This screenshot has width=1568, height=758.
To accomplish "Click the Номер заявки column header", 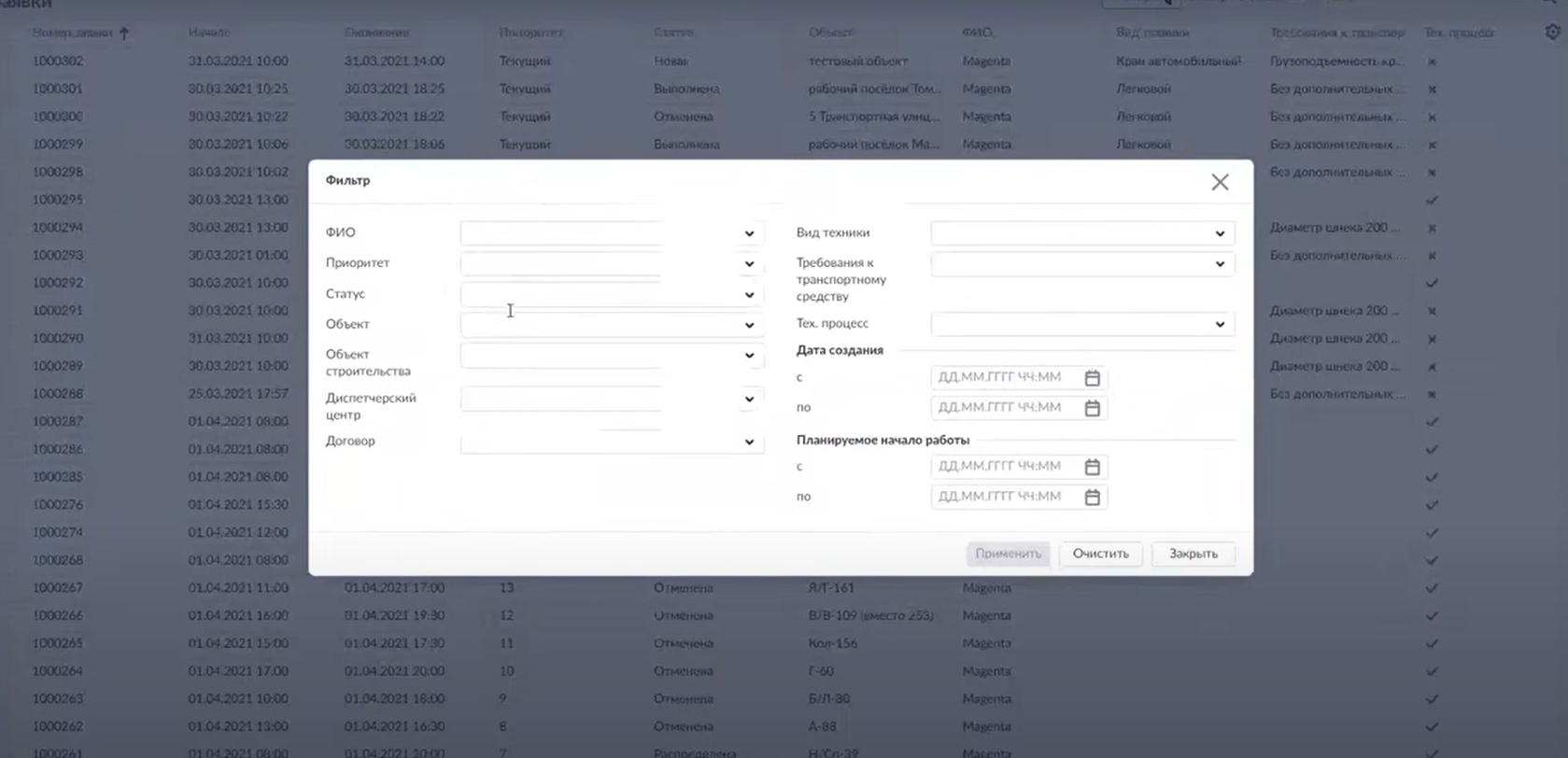I will 72,33.
